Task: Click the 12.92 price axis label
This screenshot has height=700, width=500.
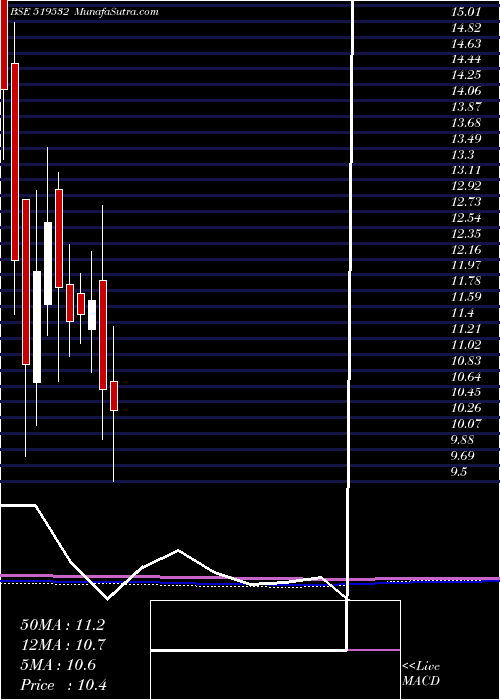Action: click(x=466, y=187)
